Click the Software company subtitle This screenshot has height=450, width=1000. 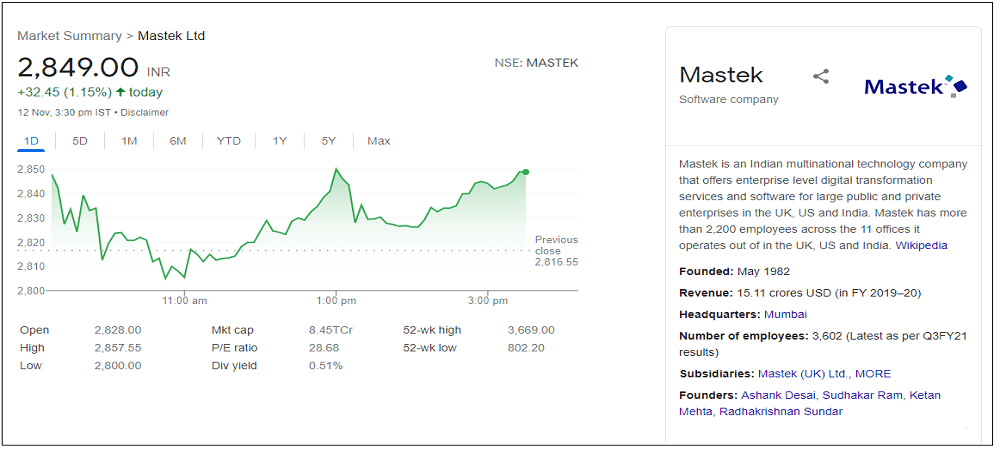click(x=729, y=99)
